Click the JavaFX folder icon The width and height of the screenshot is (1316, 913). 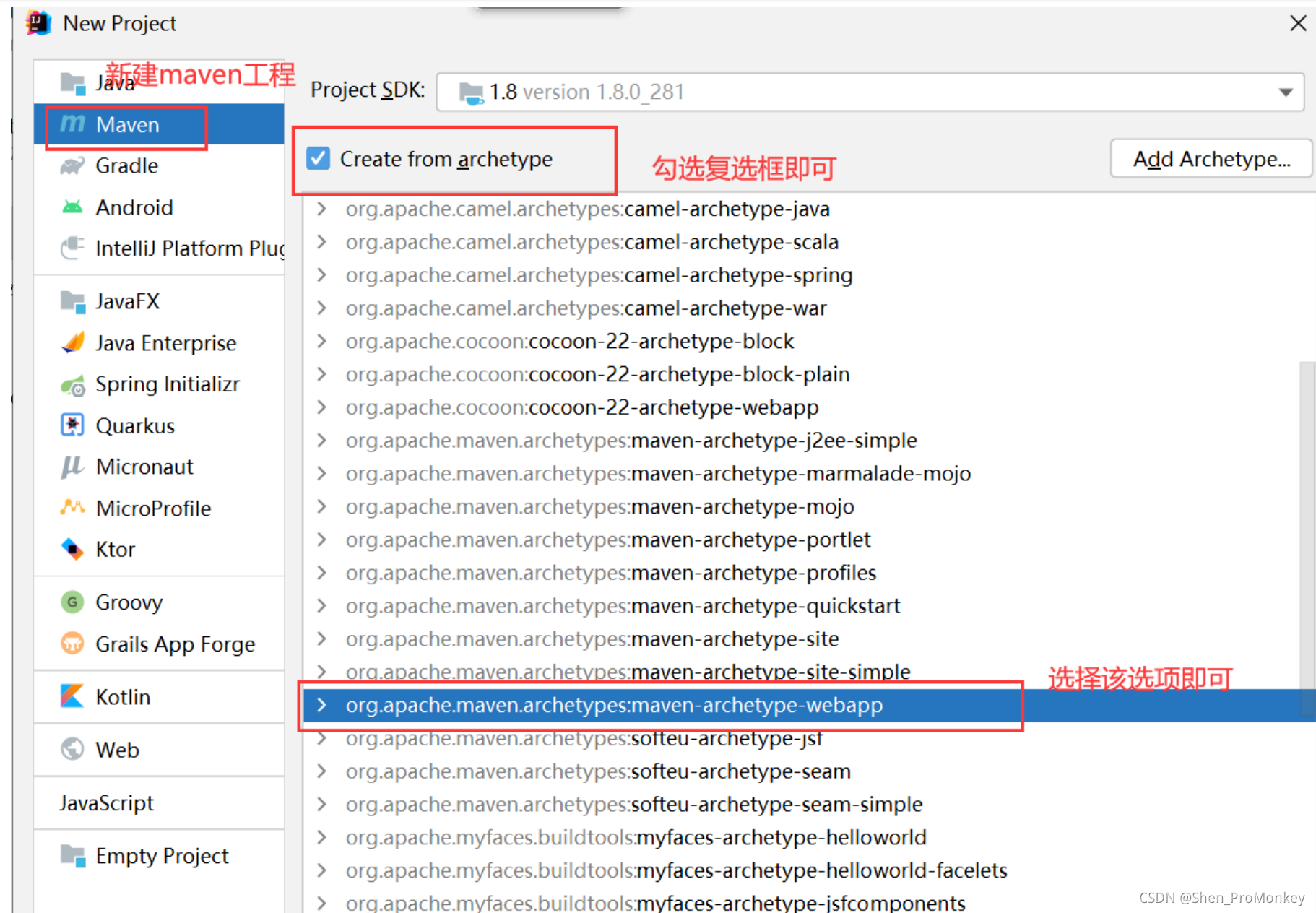pyautogui.click(x=72, y=301)
